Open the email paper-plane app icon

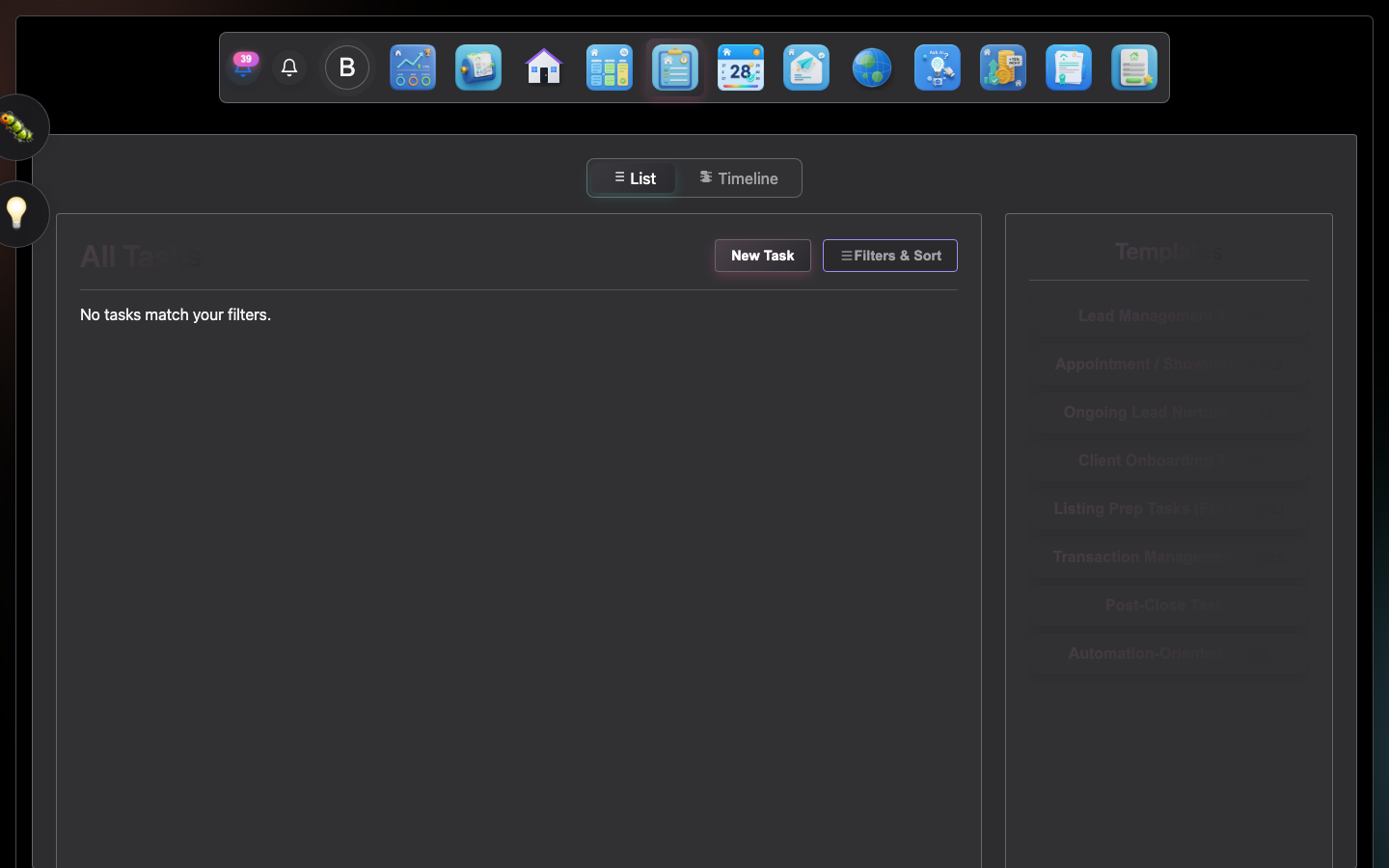(805, 68)
